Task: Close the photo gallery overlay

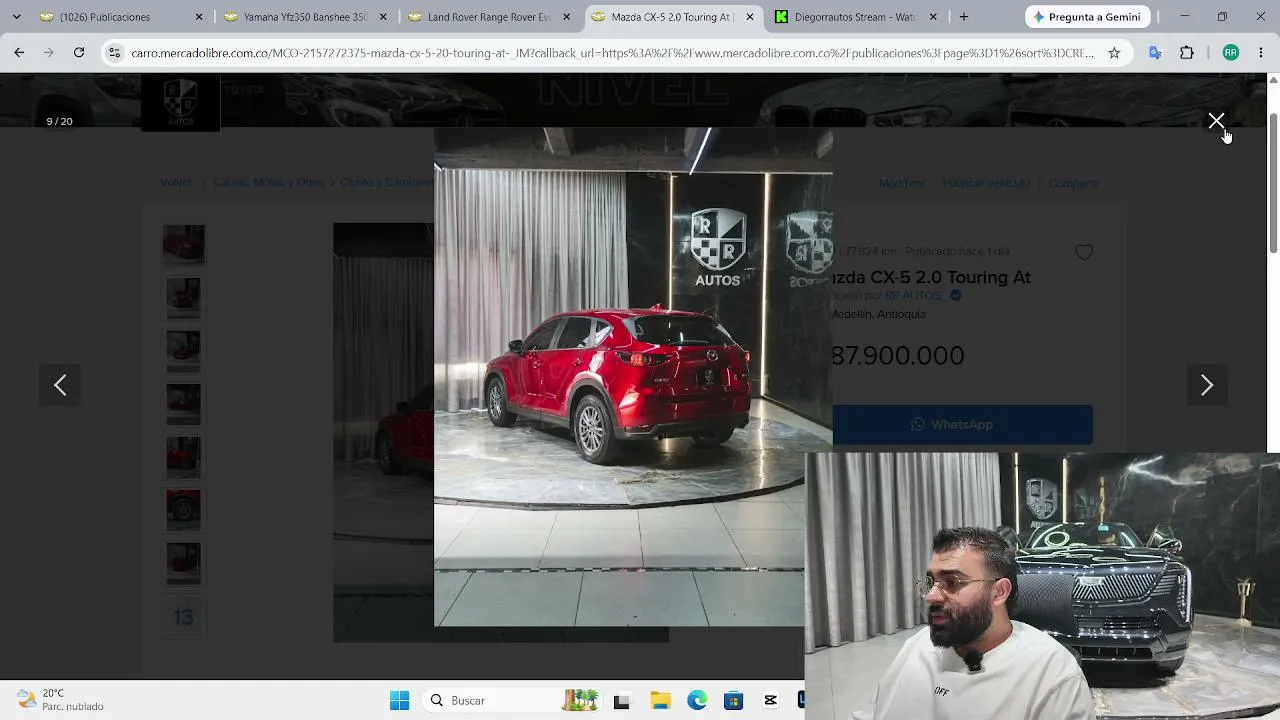Action: tap(1216, 121)
